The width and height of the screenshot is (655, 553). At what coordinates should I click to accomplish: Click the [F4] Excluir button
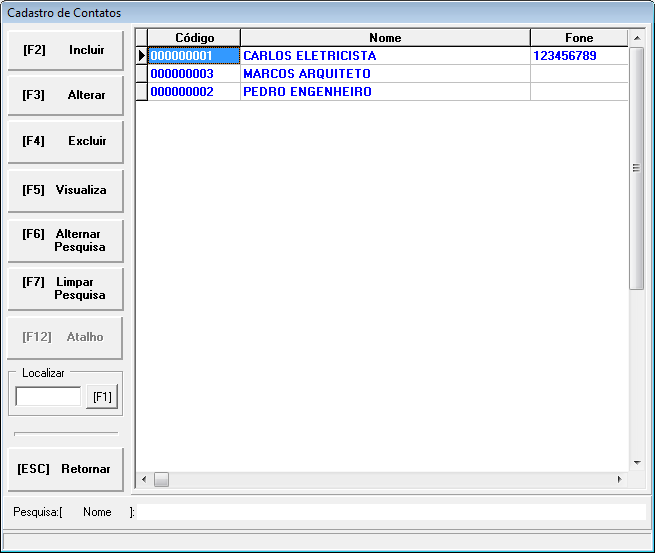click(x=65, y=142)
